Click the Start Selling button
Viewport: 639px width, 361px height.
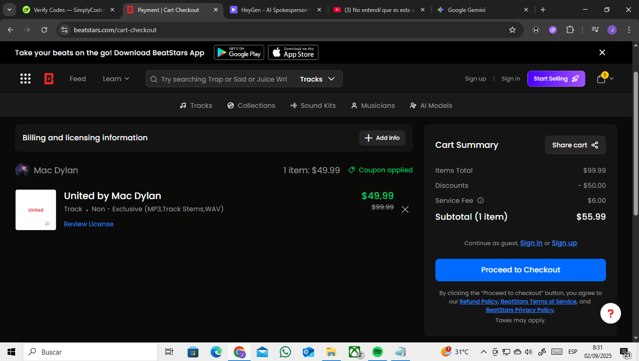coord(556,79)
